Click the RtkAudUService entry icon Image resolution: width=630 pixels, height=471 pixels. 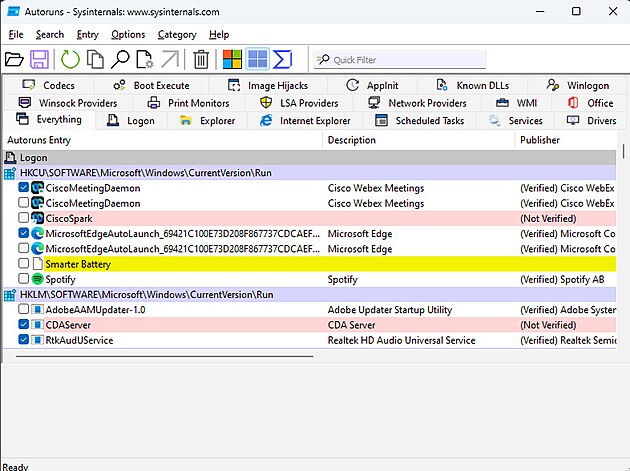click(37, 340)
